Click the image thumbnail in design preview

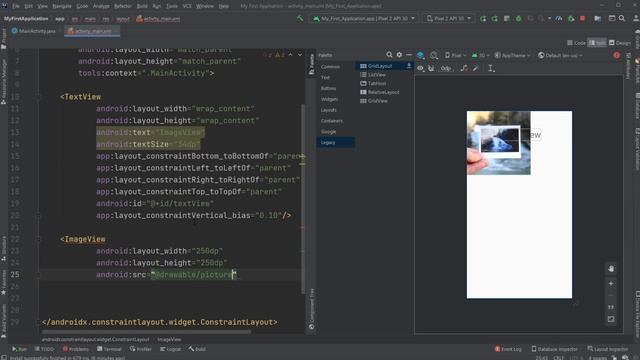(x=498, y=142)
